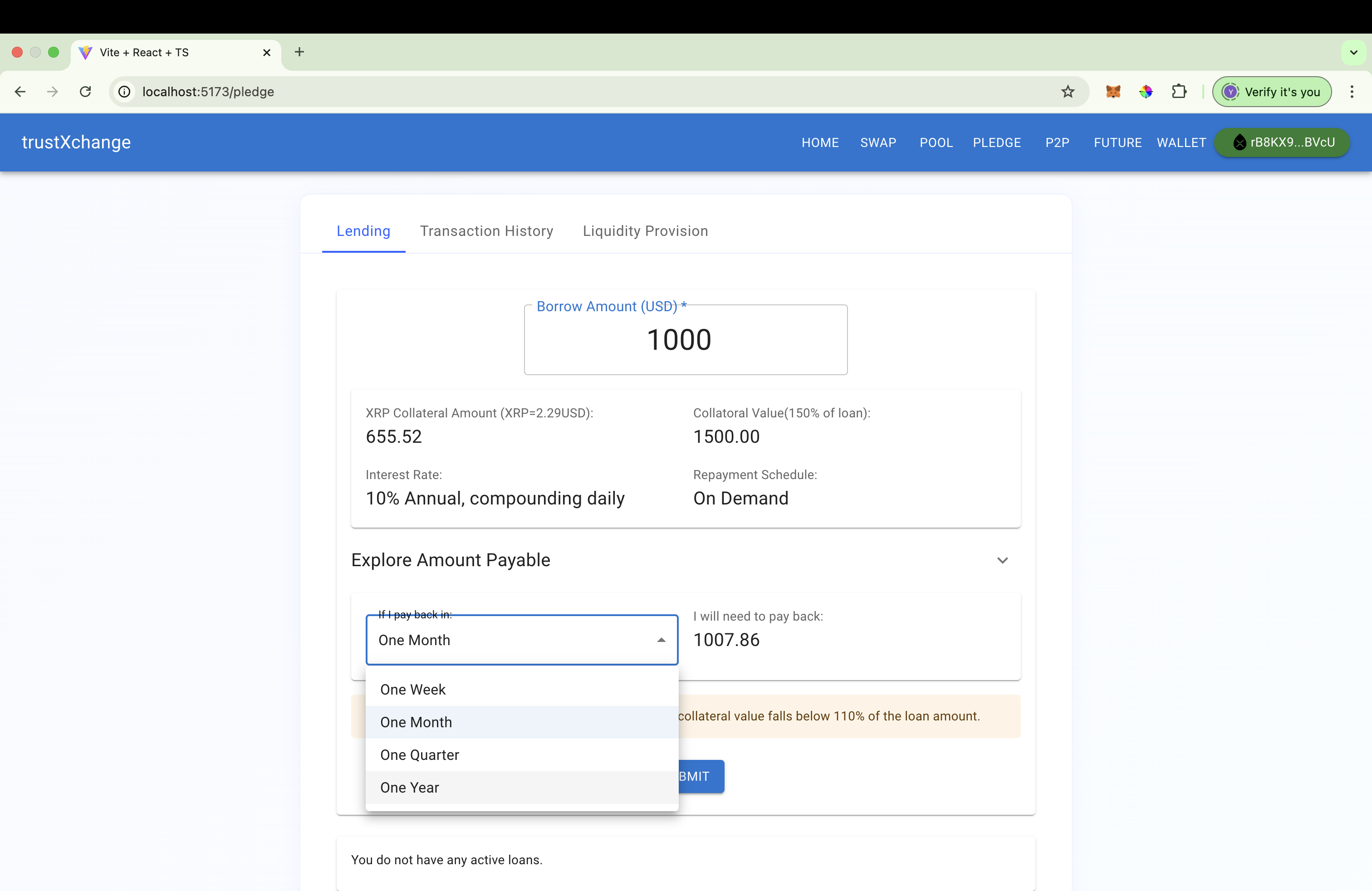Click the connected wallet rB8KX9...BVcU button
The image size is (1372, 891).
tap(1282, 142)
